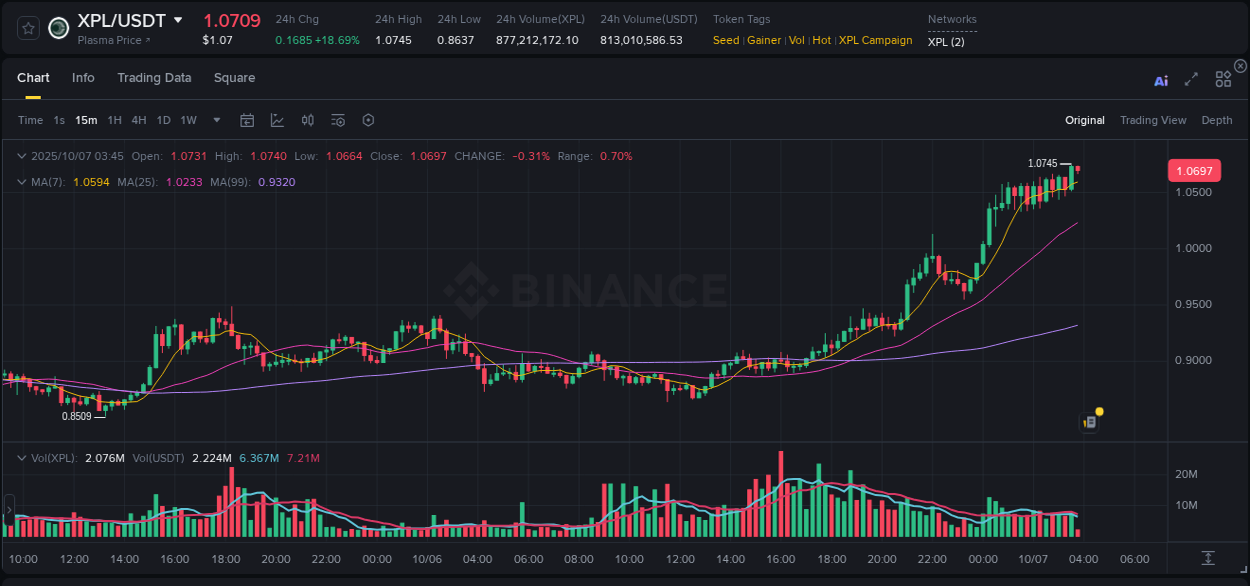This screenshot has width=1250, height=586.
Task: Open the XPL/USDT pair selector dropdown
Action: 178,20
